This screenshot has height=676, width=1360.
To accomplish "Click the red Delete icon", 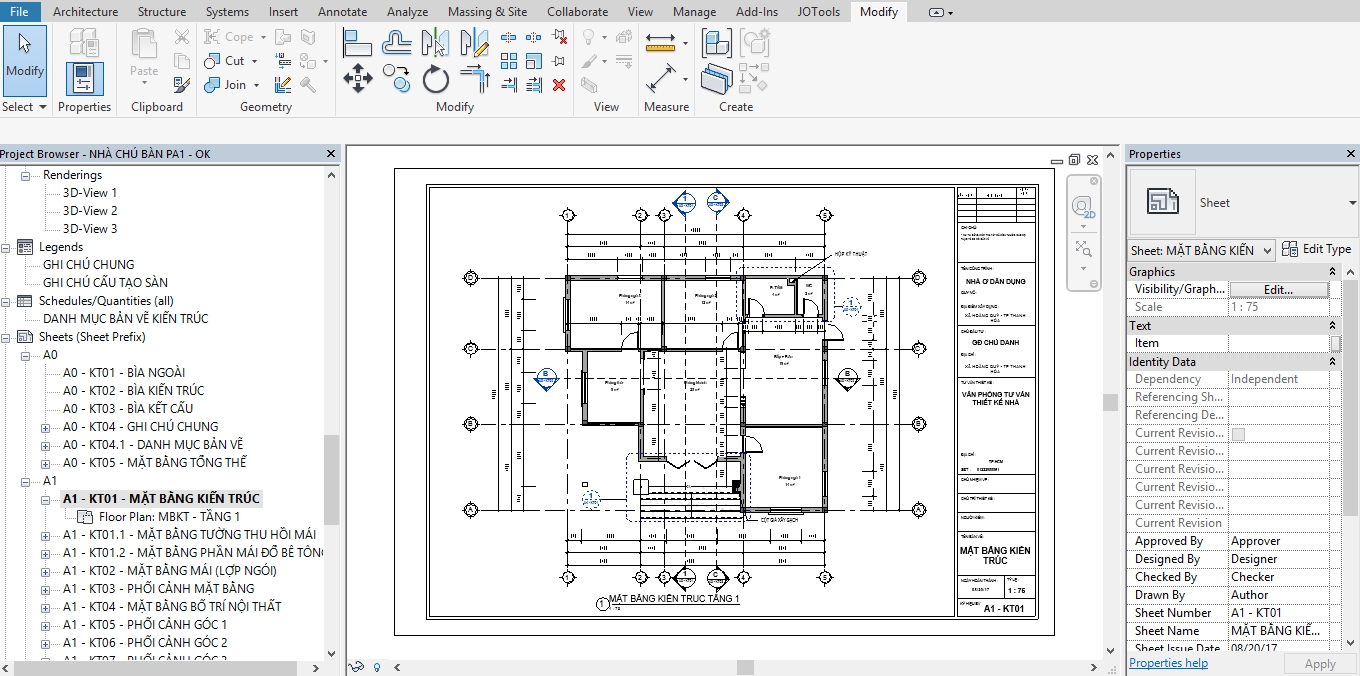I will pyautogui.click(x=559, y=85).
